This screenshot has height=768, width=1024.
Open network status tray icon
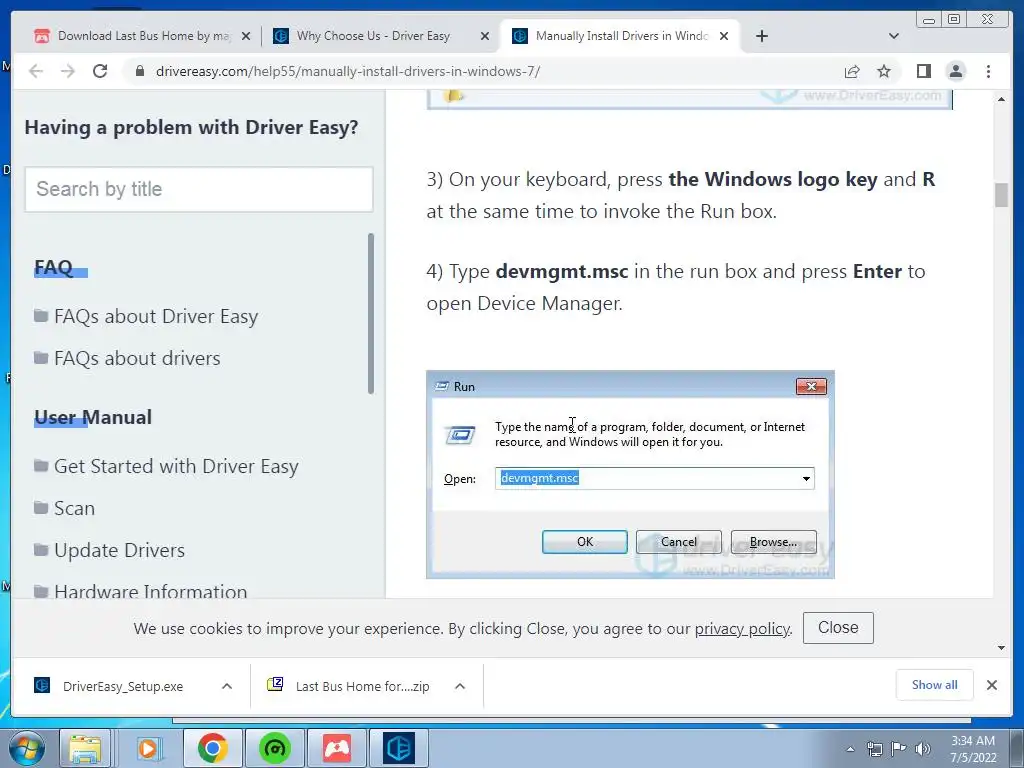pyautogui.click(x=874, y=749)
